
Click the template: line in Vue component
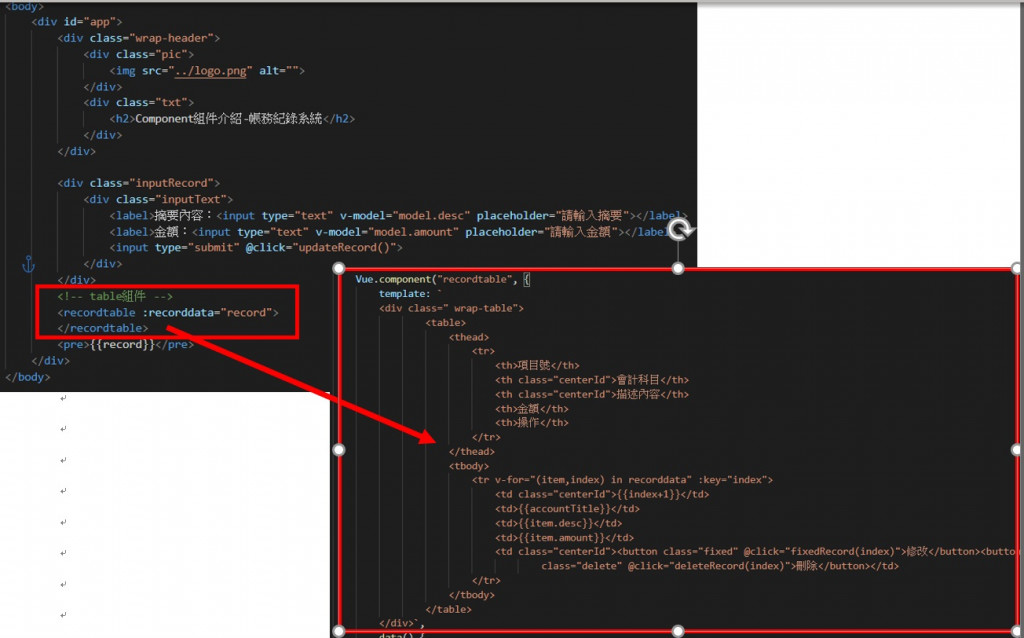point(411,294)
